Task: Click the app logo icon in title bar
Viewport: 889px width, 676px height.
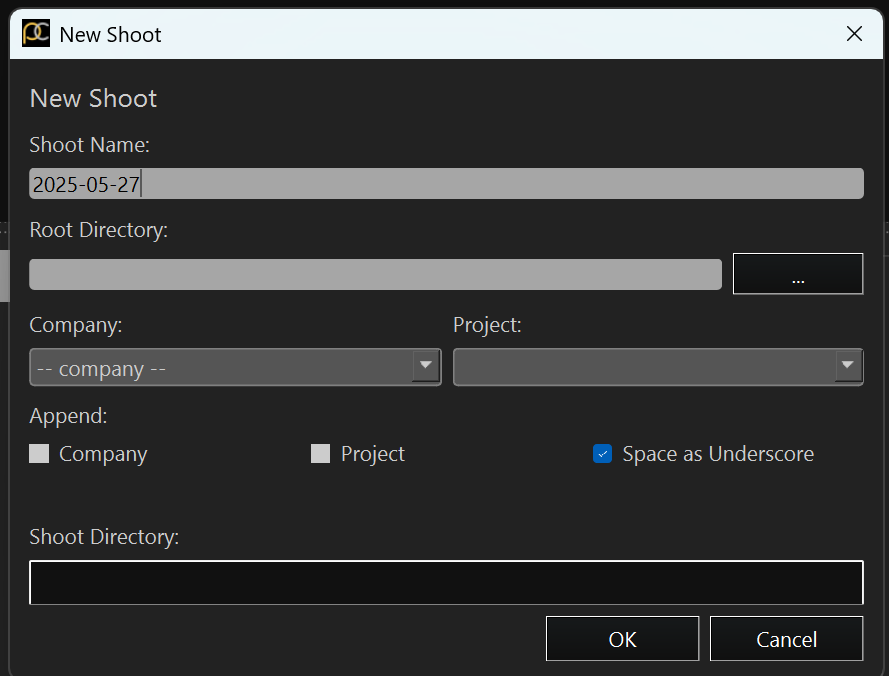Action: point(36,33)
